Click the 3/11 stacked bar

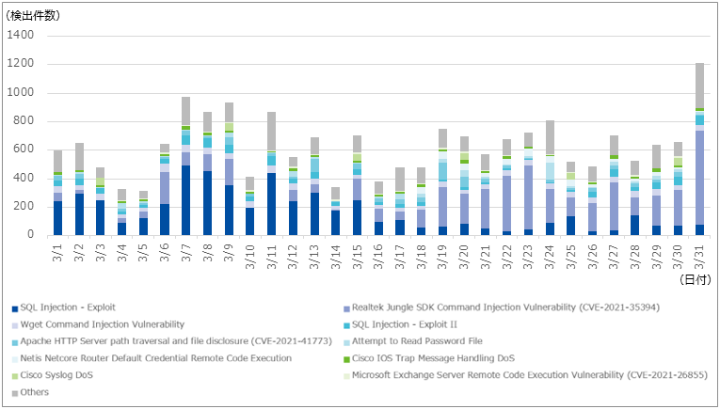[x=271, y=174]
